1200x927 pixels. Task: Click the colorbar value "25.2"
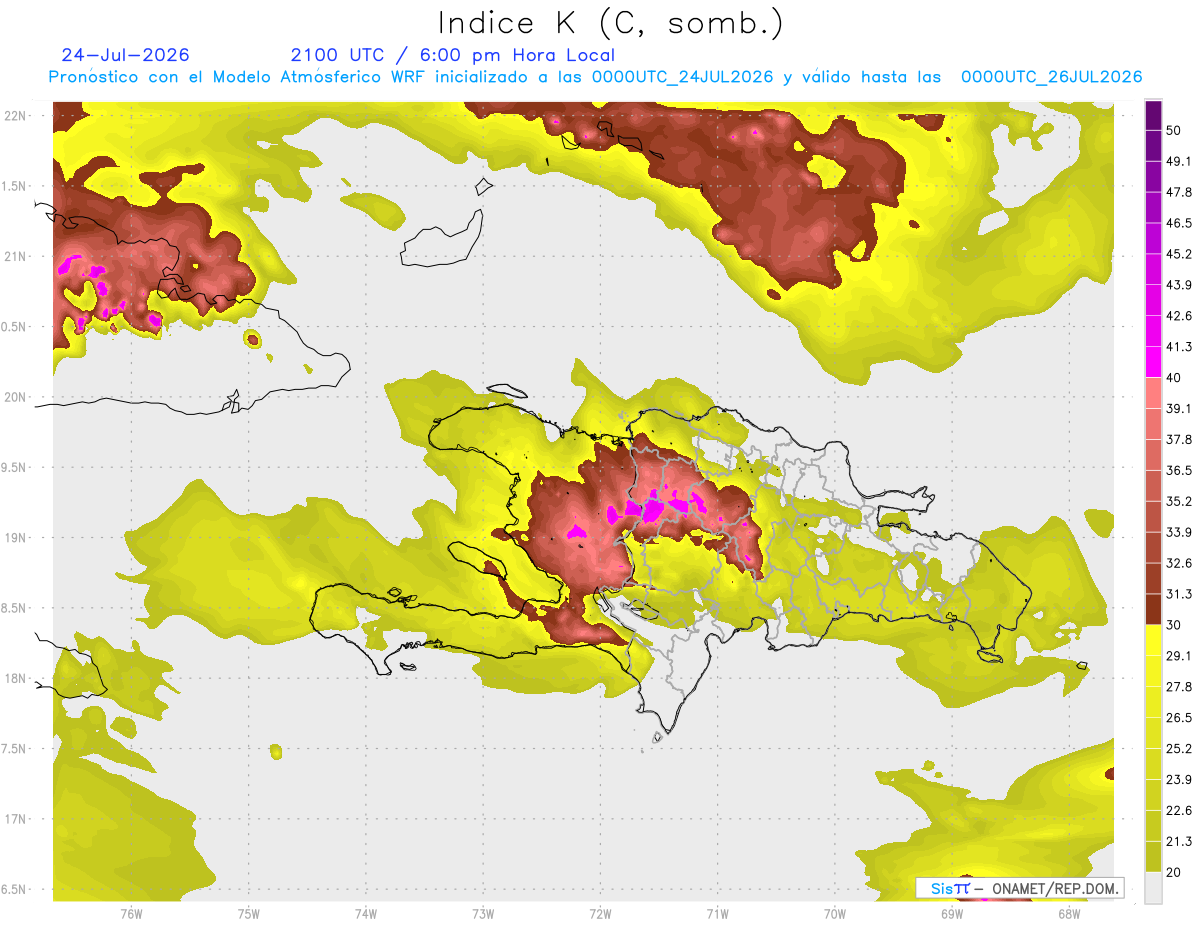point(1179,749)
